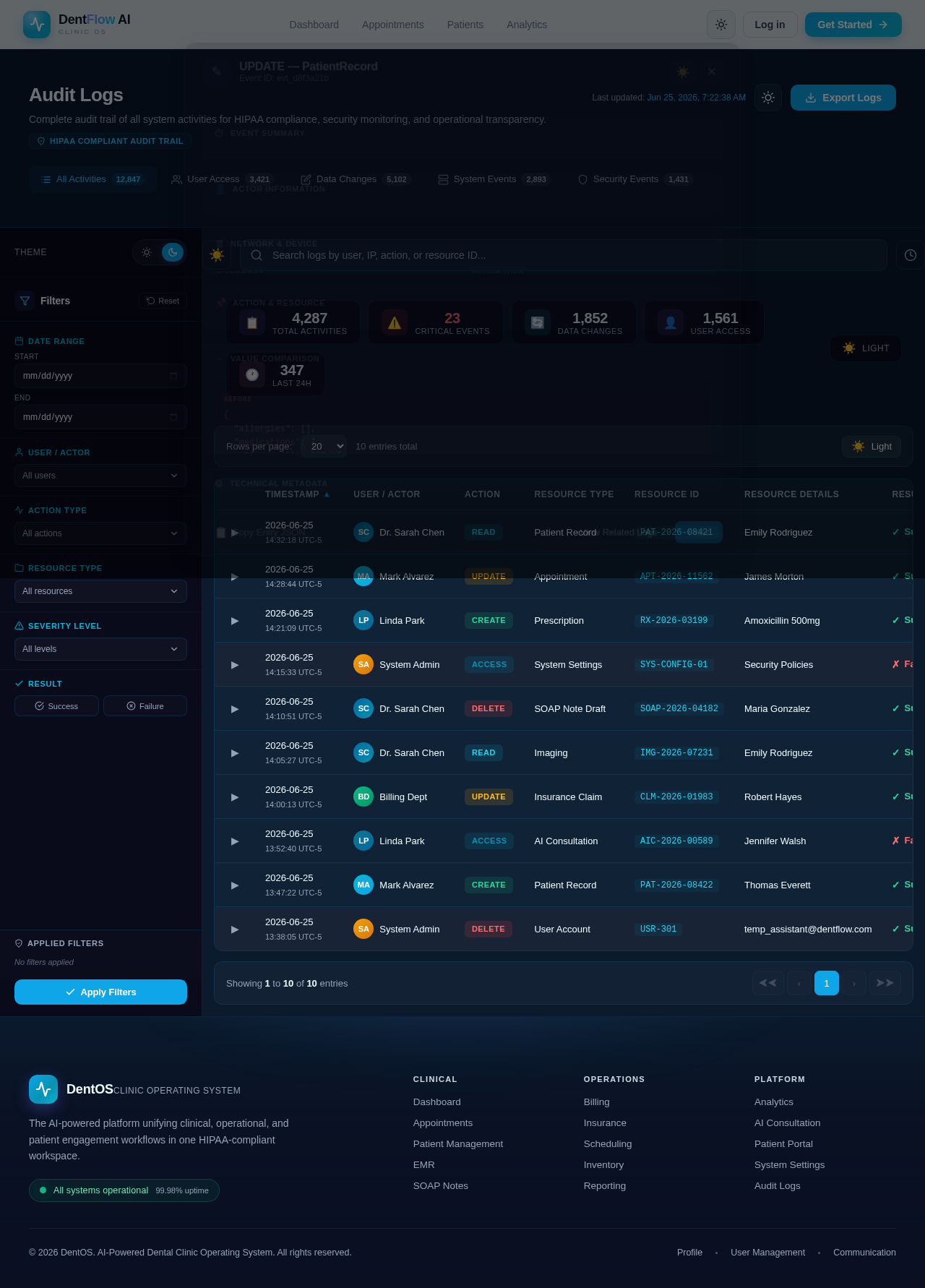Click the Billing Dept BD avatar
925x1288 pixels.
click(363, 797)
